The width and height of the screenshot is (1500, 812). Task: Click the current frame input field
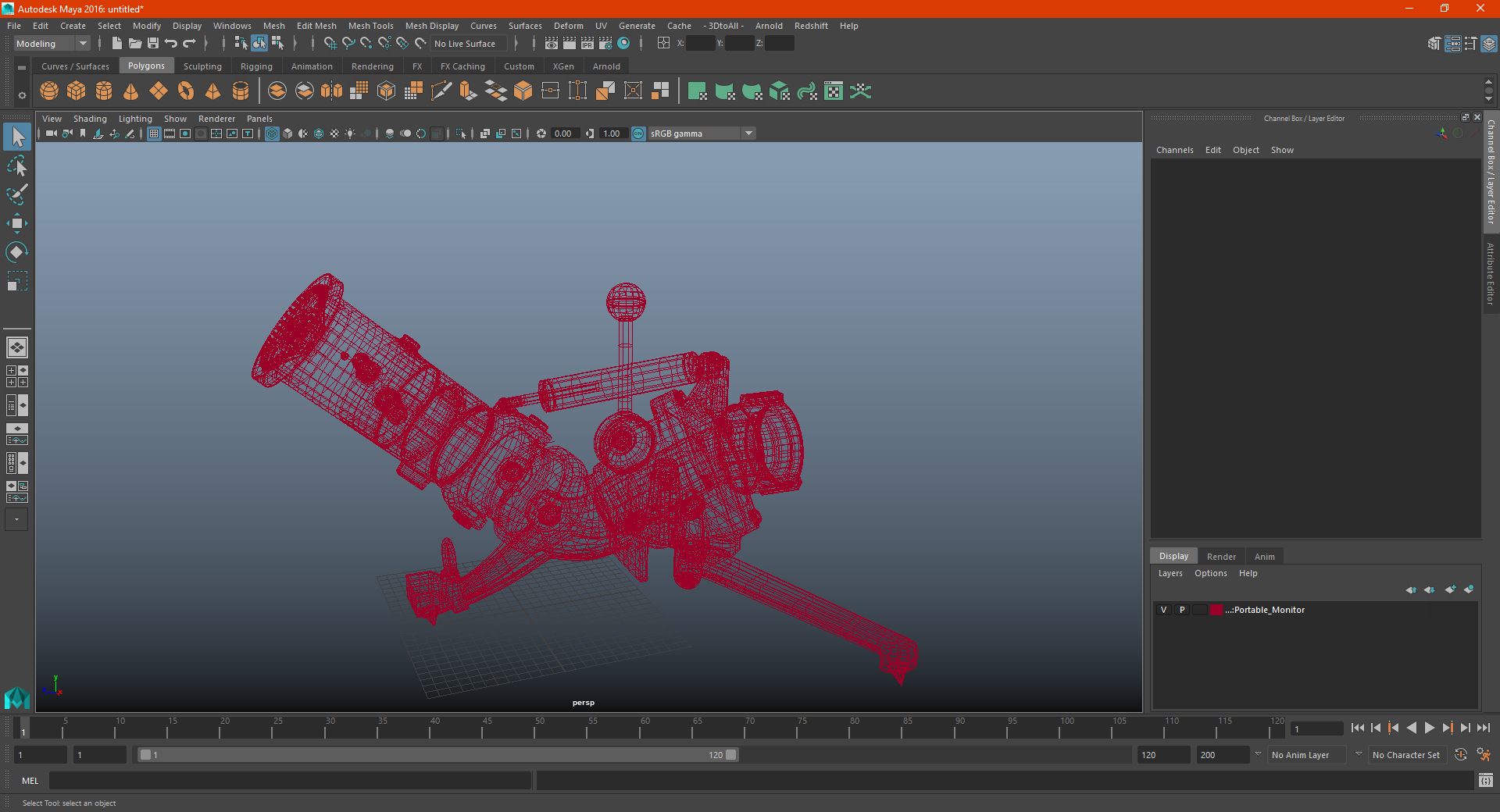[1317, 729]
